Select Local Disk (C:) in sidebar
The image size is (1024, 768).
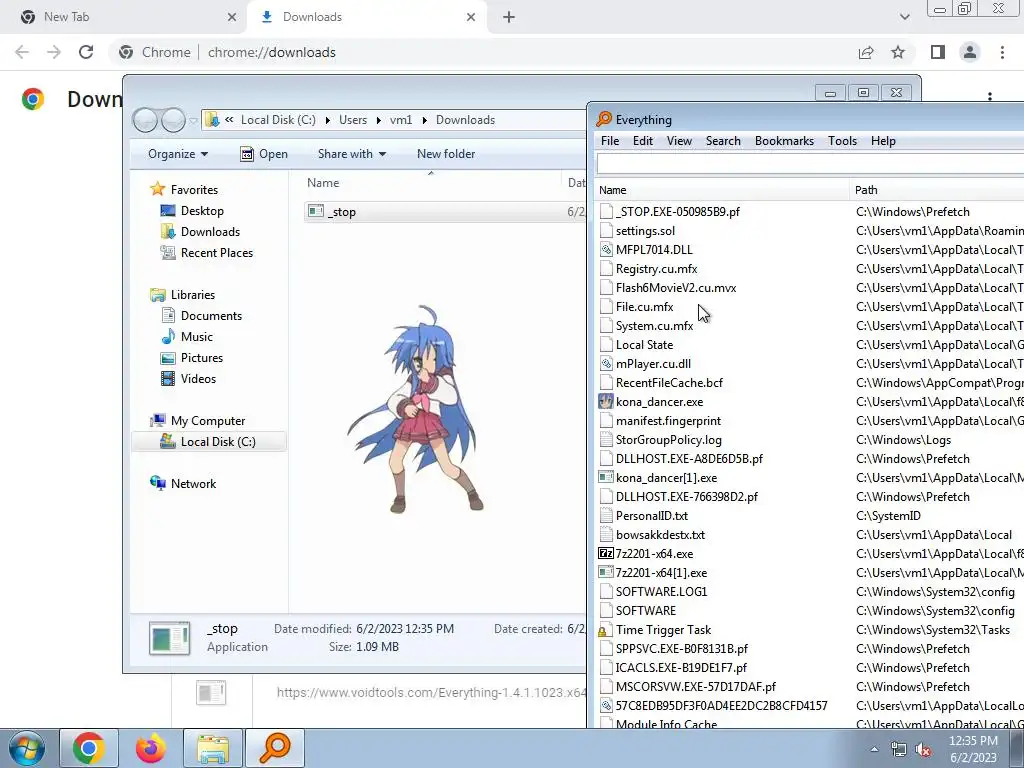pos(209,441)
